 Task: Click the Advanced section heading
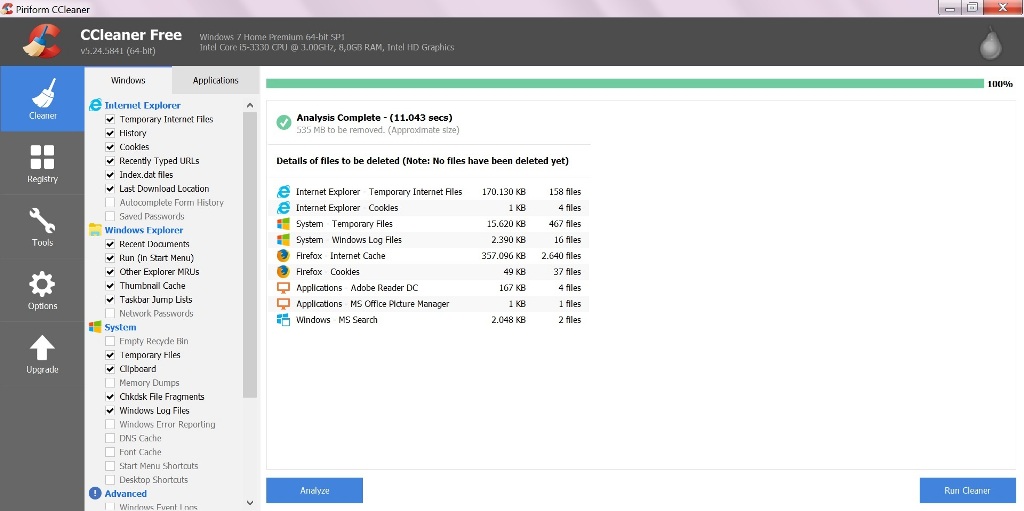[x=125, y=494]
